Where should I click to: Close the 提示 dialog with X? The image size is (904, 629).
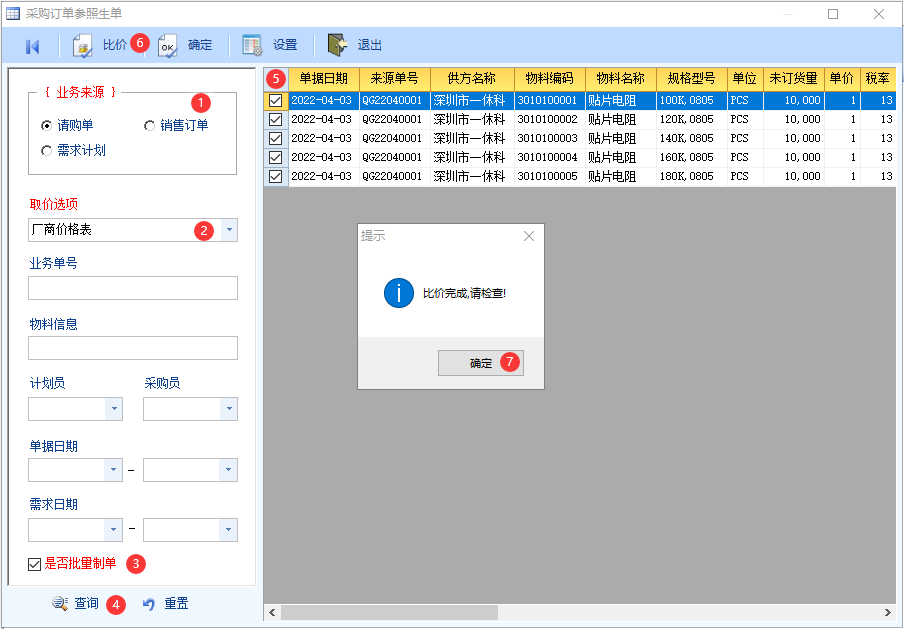coord(529,236)
